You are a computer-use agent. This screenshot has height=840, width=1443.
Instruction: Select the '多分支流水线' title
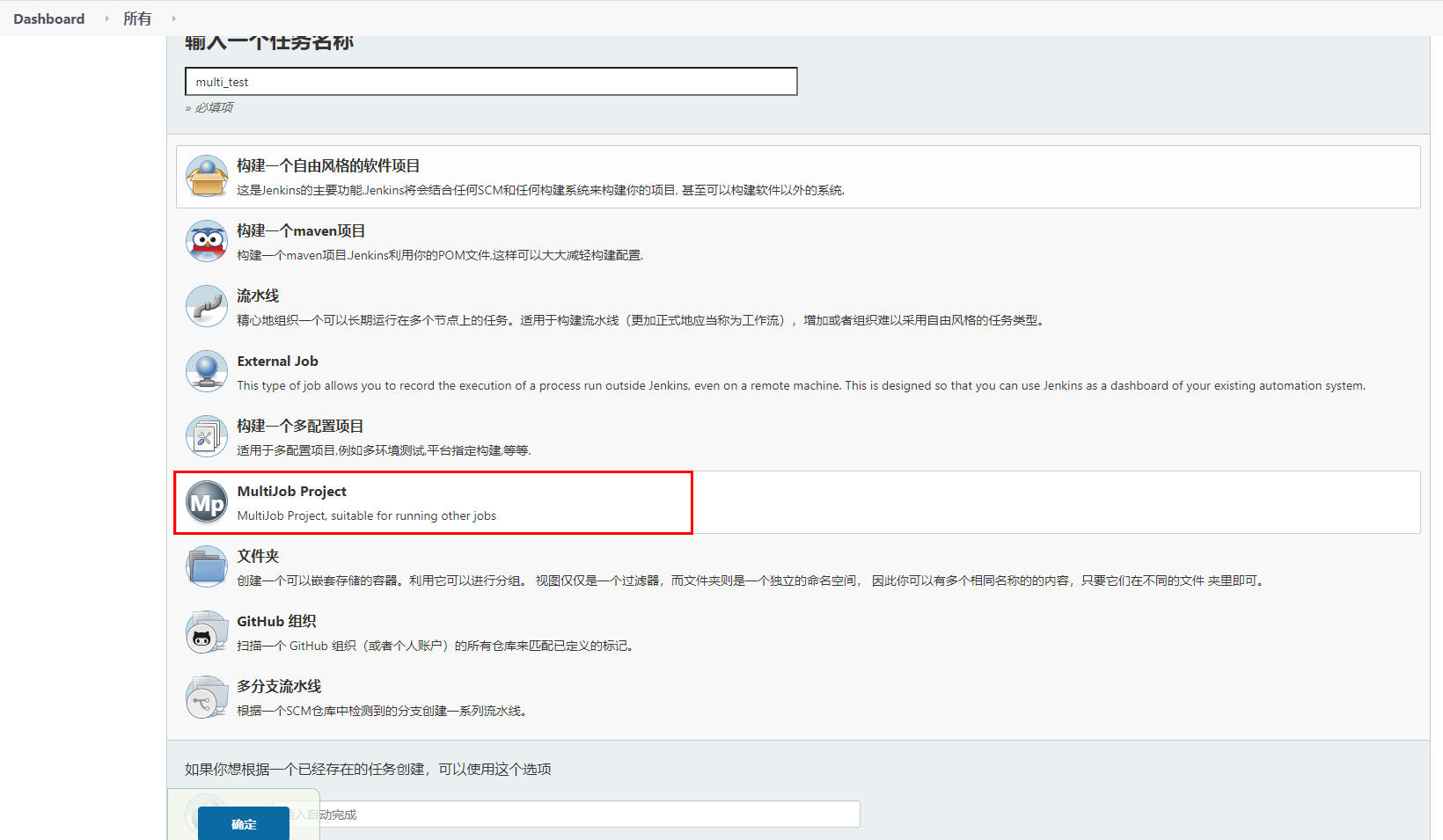(x=279, y=686)
